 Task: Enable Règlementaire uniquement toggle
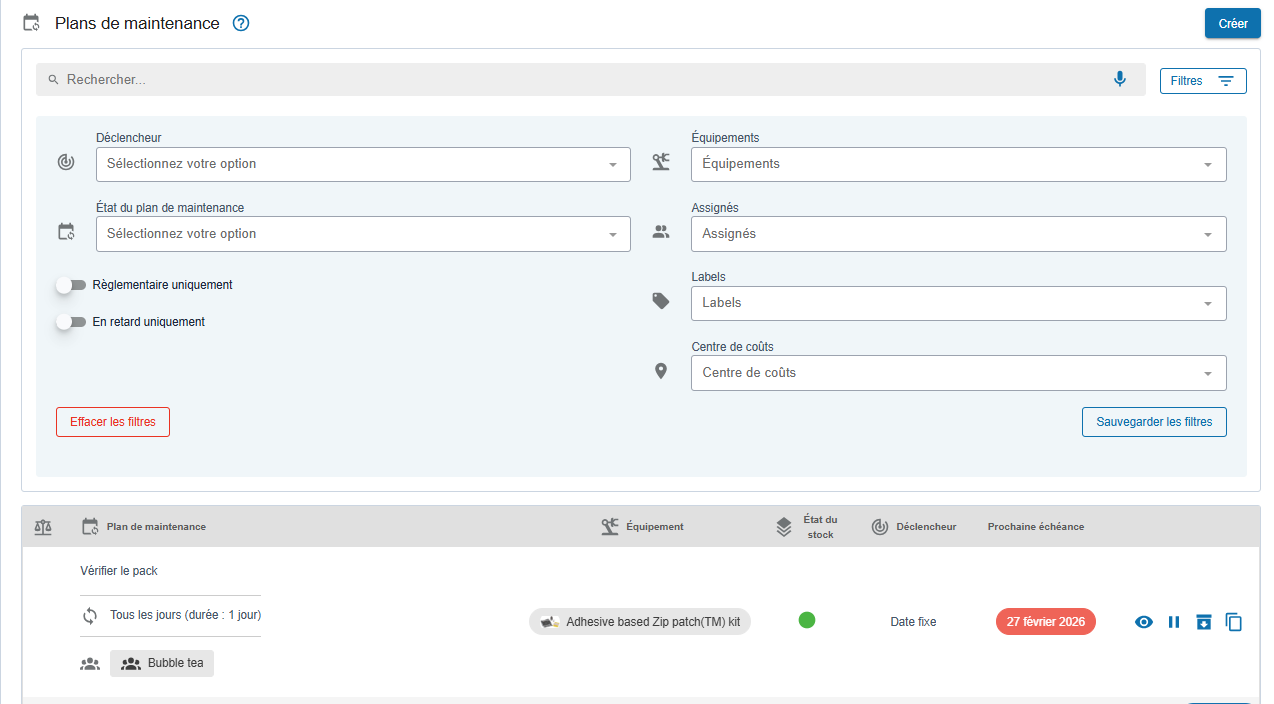click(71, 285)
